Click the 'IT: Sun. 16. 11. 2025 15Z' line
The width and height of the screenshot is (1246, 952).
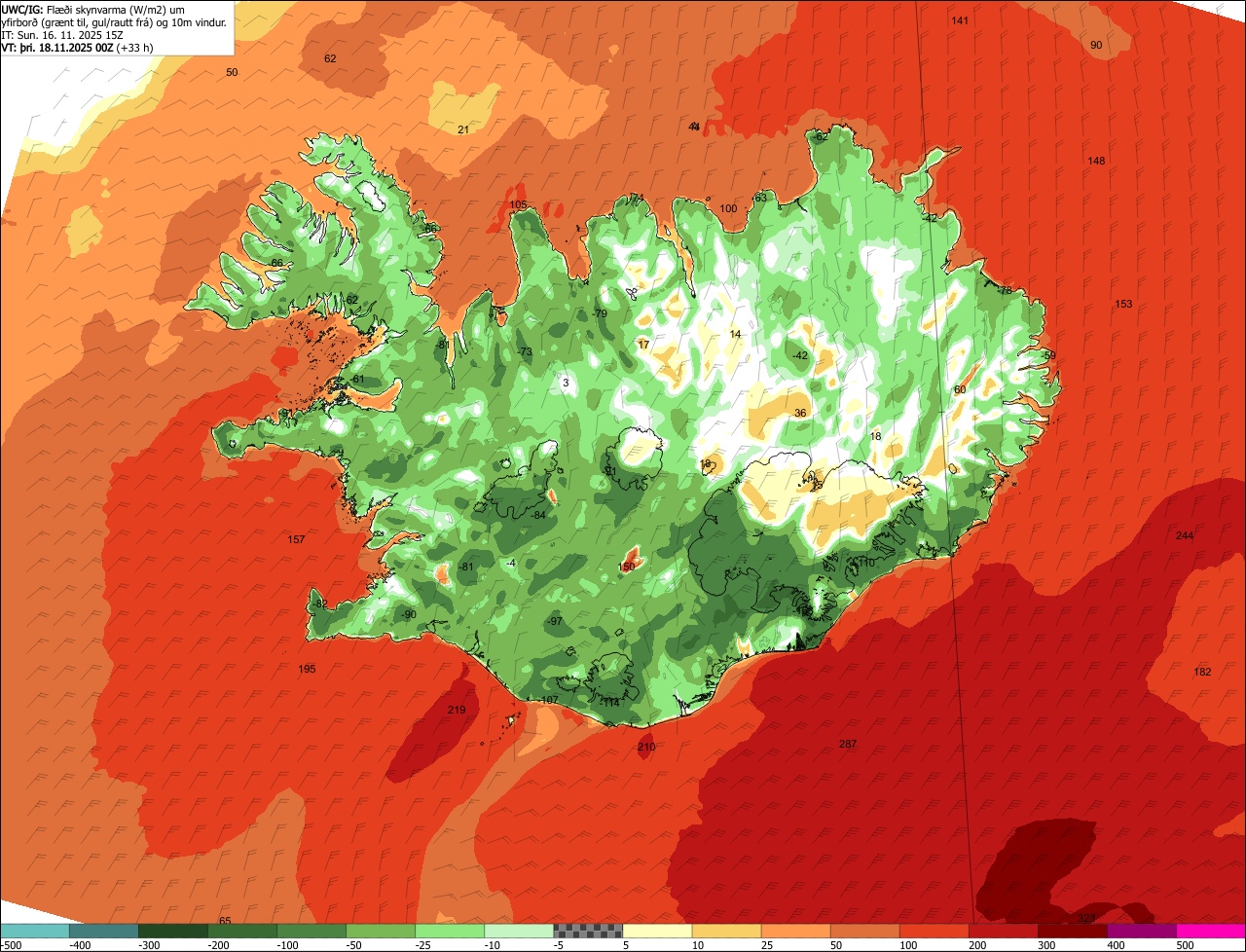[62, 34]
